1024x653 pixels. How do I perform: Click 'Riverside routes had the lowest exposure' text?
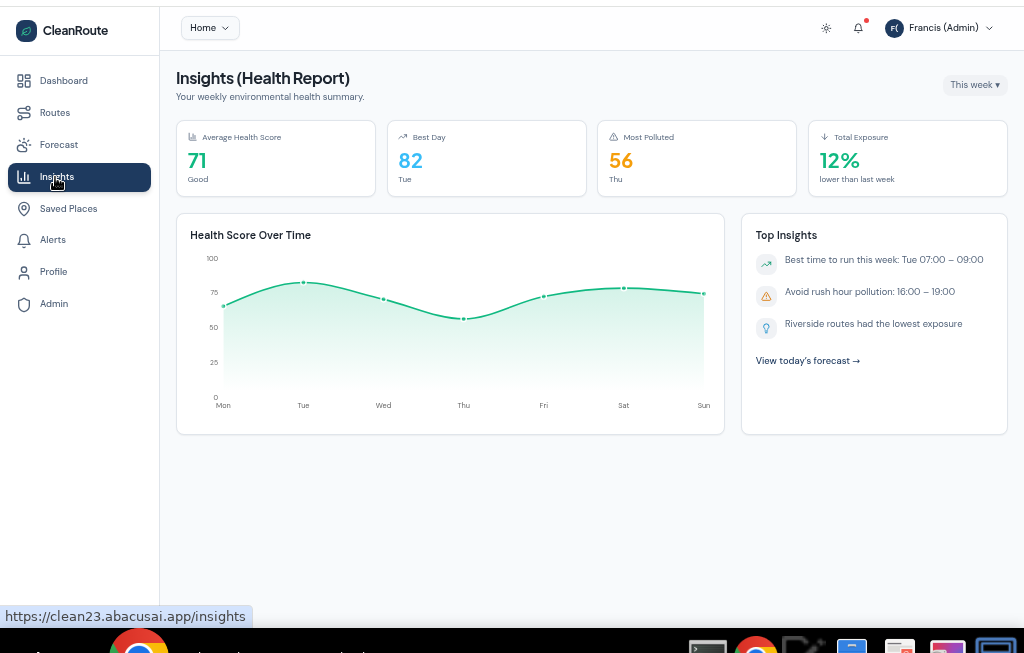[873, 324]
